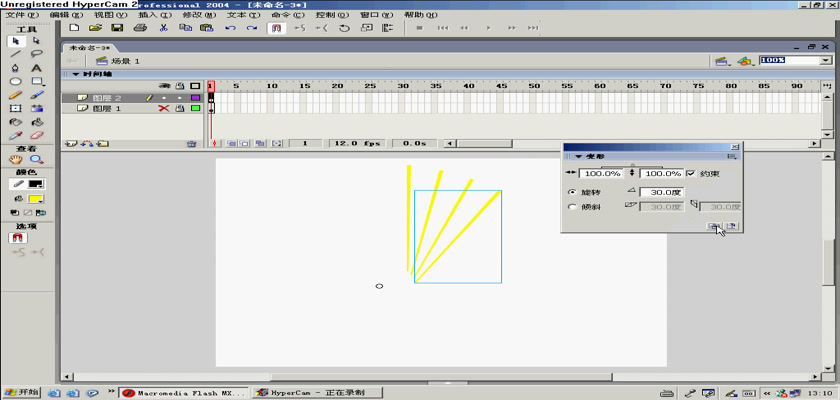Select the Arrow selection tool

(16, 41)
